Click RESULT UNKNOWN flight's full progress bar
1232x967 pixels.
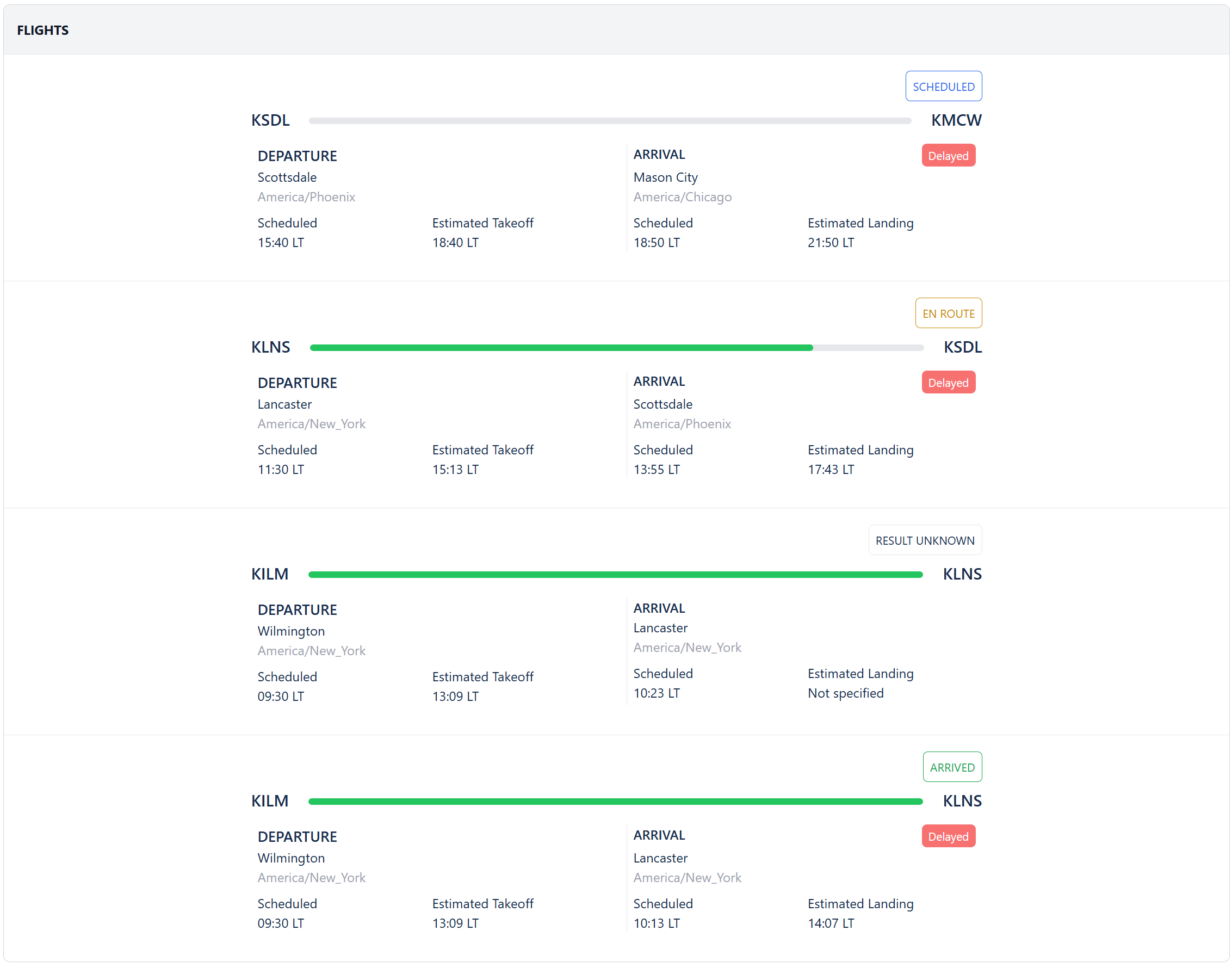(x=615, y=574)
